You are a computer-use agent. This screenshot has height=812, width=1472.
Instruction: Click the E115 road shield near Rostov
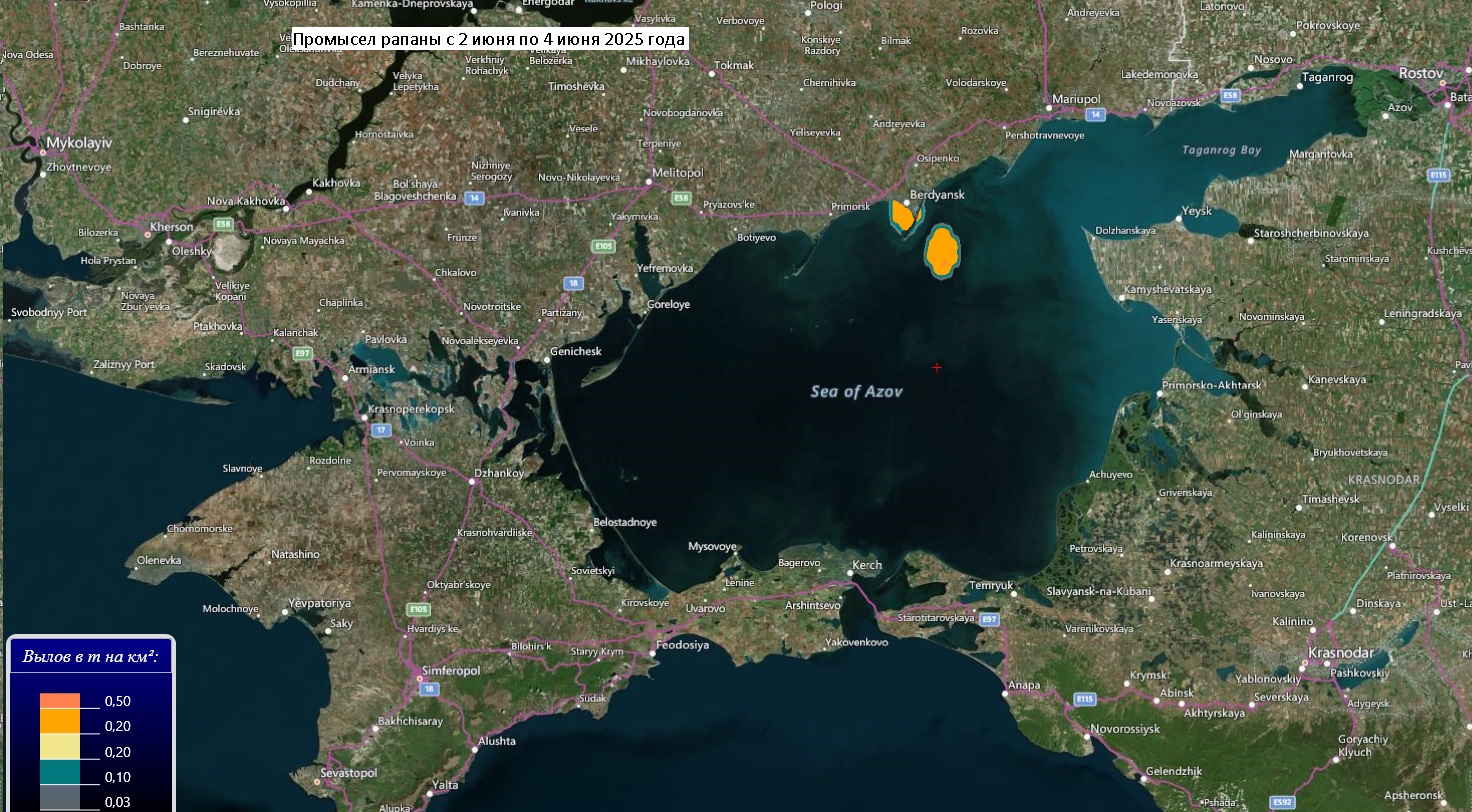1438,174
